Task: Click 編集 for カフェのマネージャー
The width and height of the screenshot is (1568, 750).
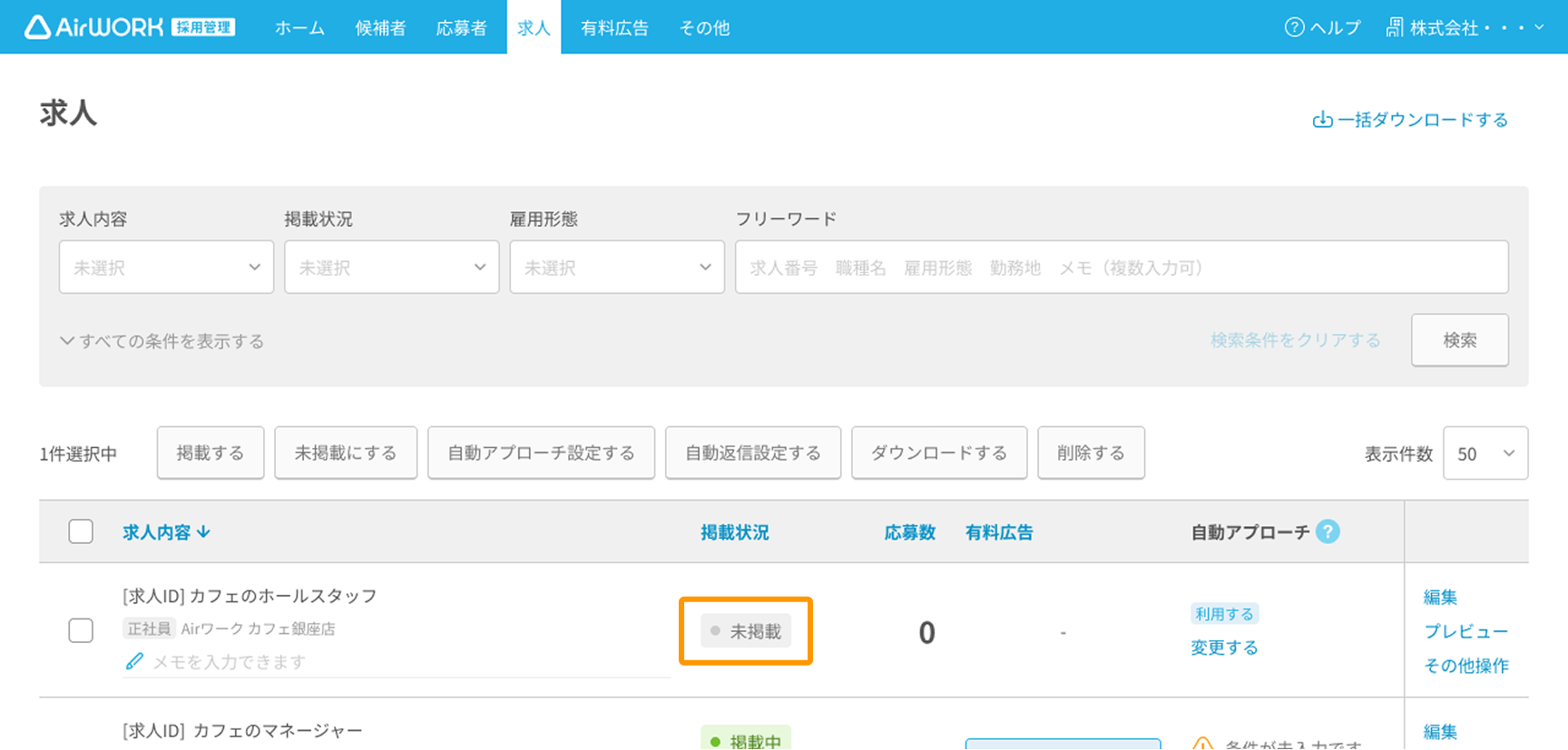Action: (1440, 732)
